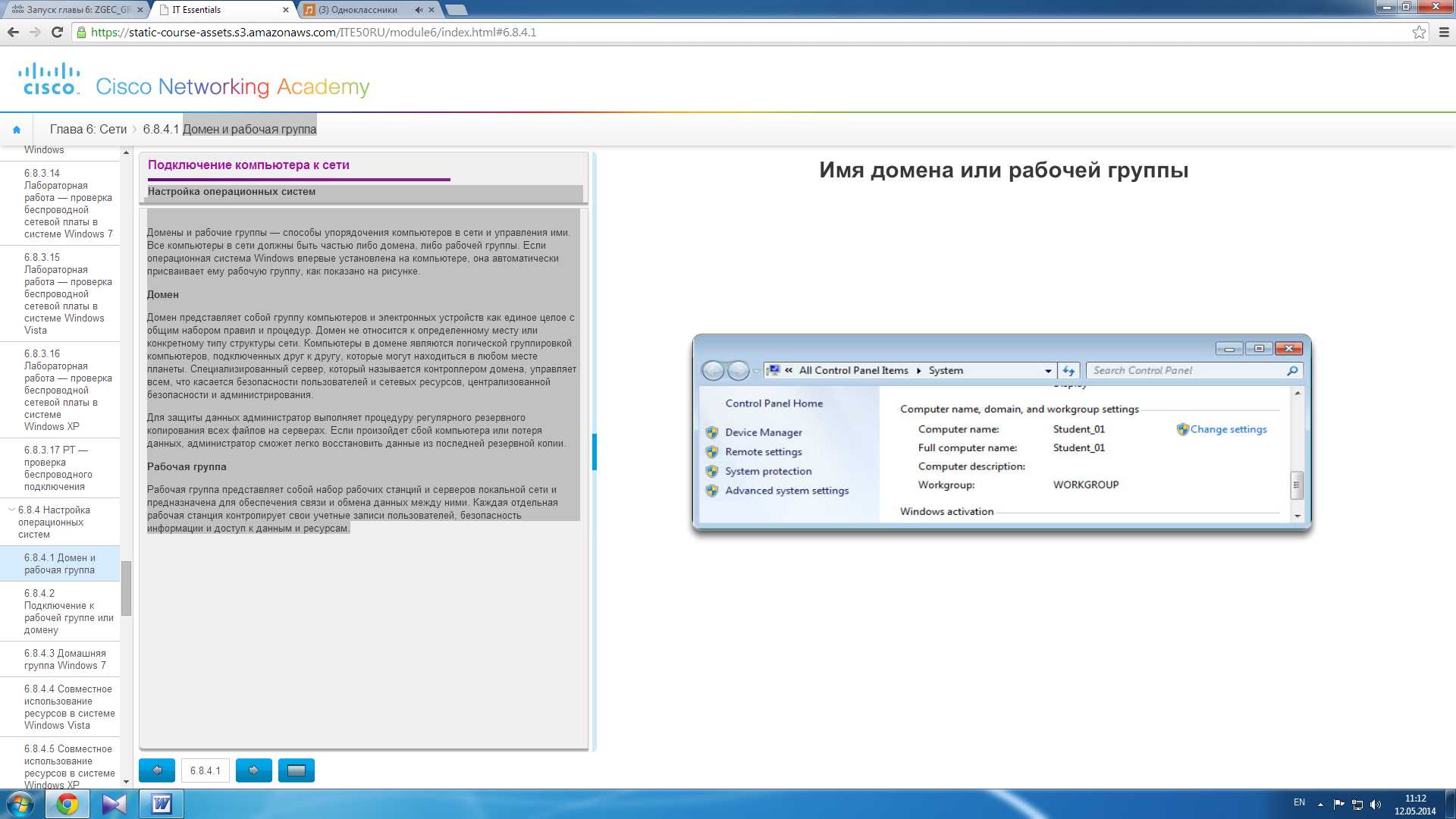Go to next page with right arrow button
This screenshot has width=1456, height=819.
pos(254,770)
